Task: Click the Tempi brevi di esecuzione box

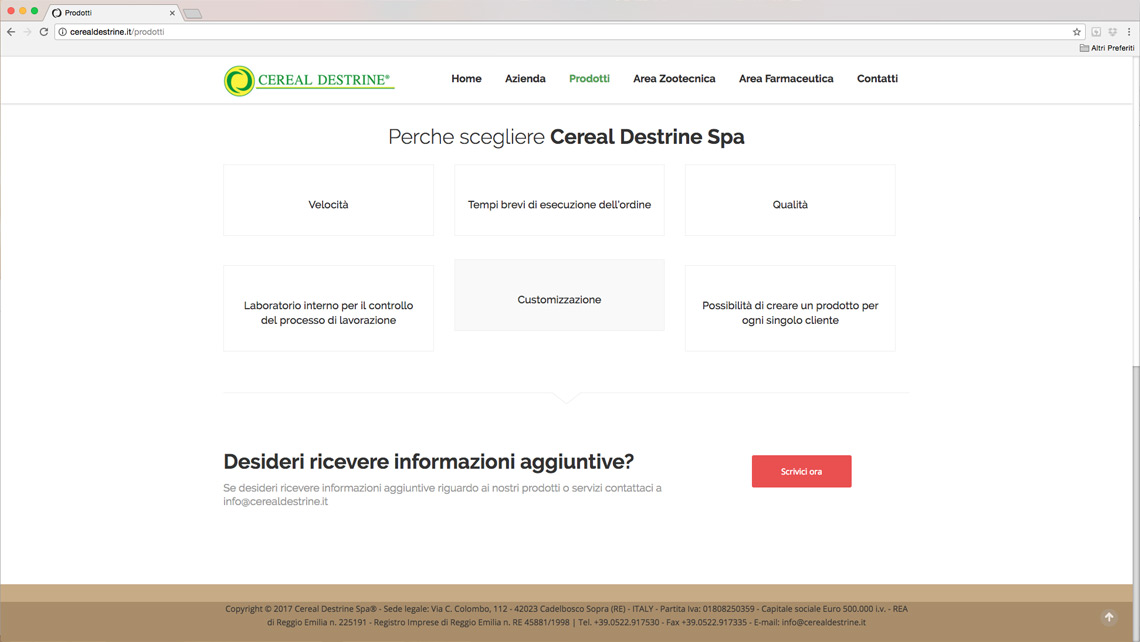Action: coord(559,200)
